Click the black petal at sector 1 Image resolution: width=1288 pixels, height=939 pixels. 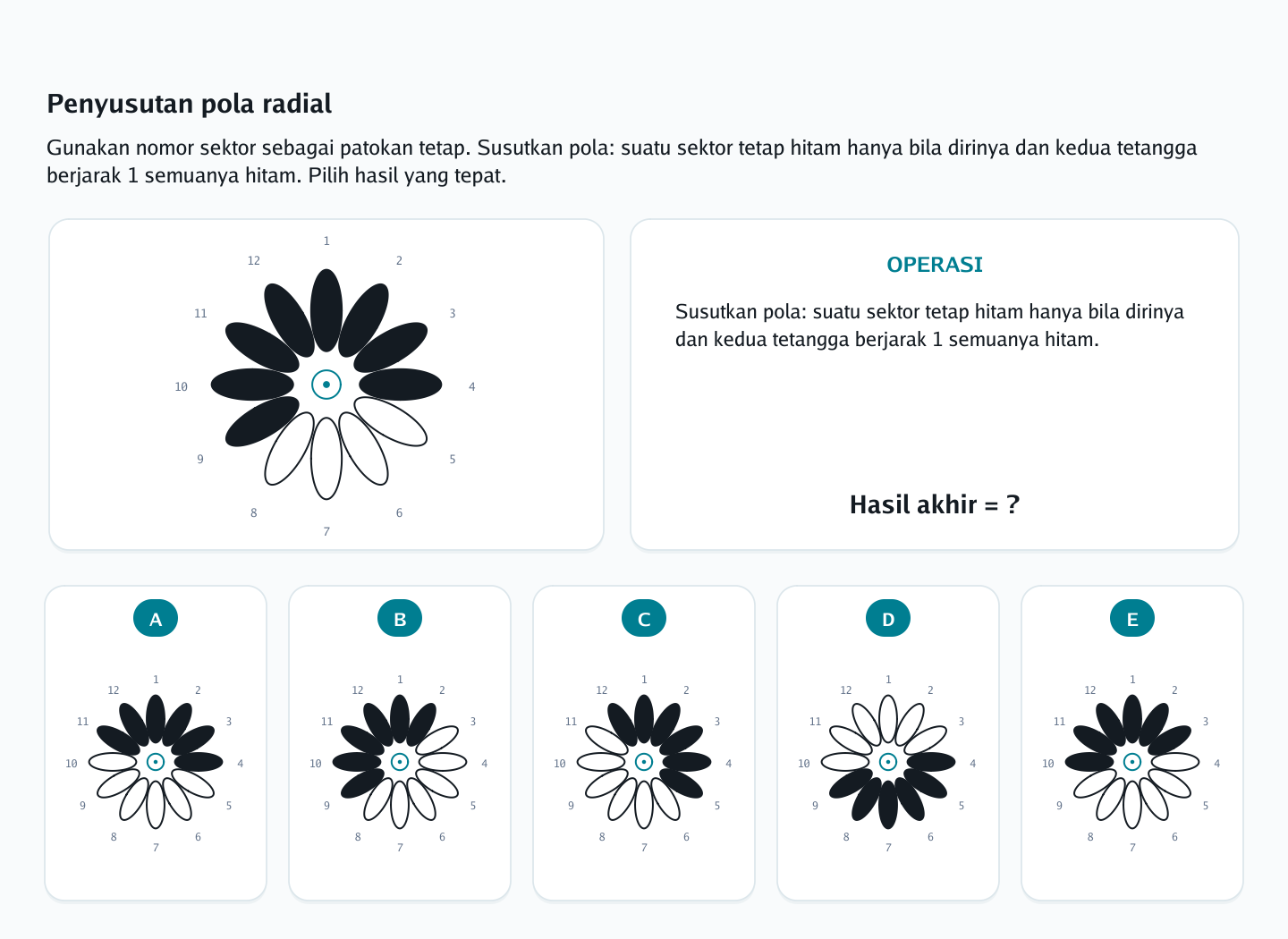click(x=326, y=310)
